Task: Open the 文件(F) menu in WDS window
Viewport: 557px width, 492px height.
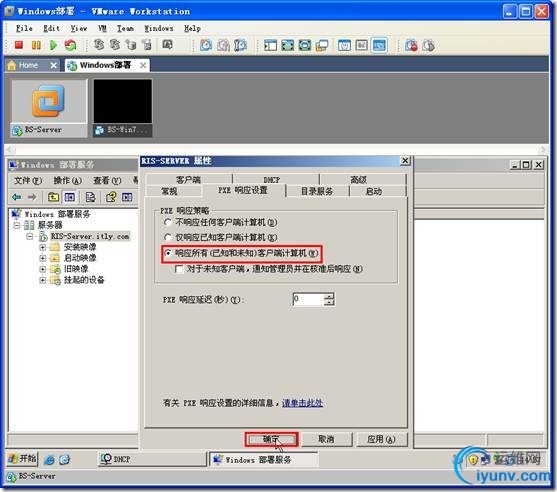Action: point(28,181)
